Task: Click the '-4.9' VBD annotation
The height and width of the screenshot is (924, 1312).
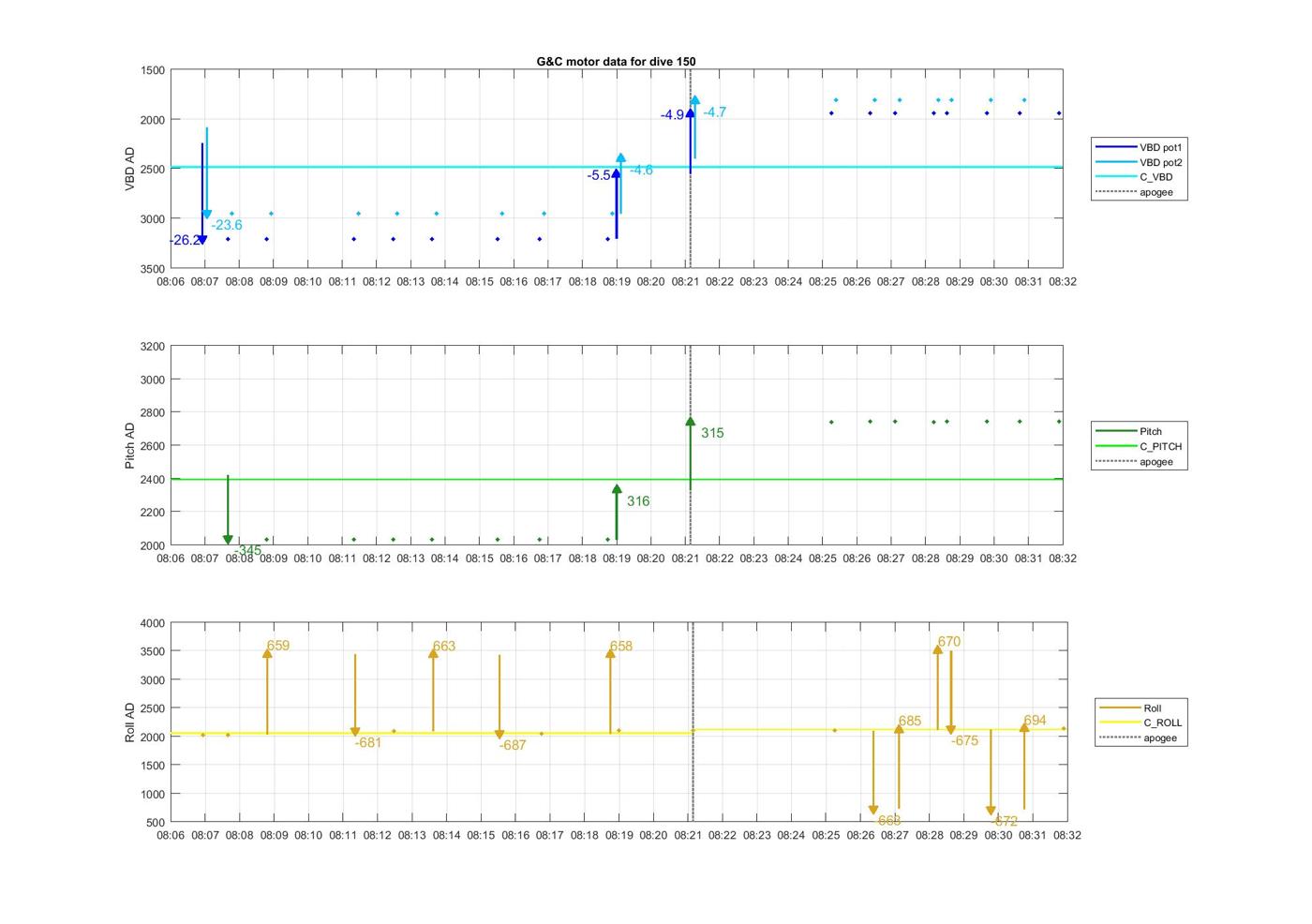Action: point(672,115)
